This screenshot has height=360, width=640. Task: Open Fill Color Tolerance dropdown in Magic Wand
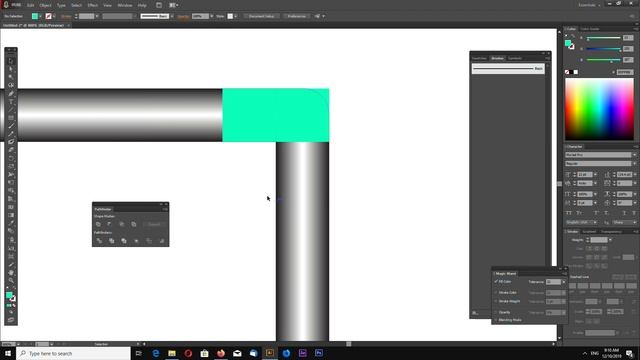coord(564,282)
